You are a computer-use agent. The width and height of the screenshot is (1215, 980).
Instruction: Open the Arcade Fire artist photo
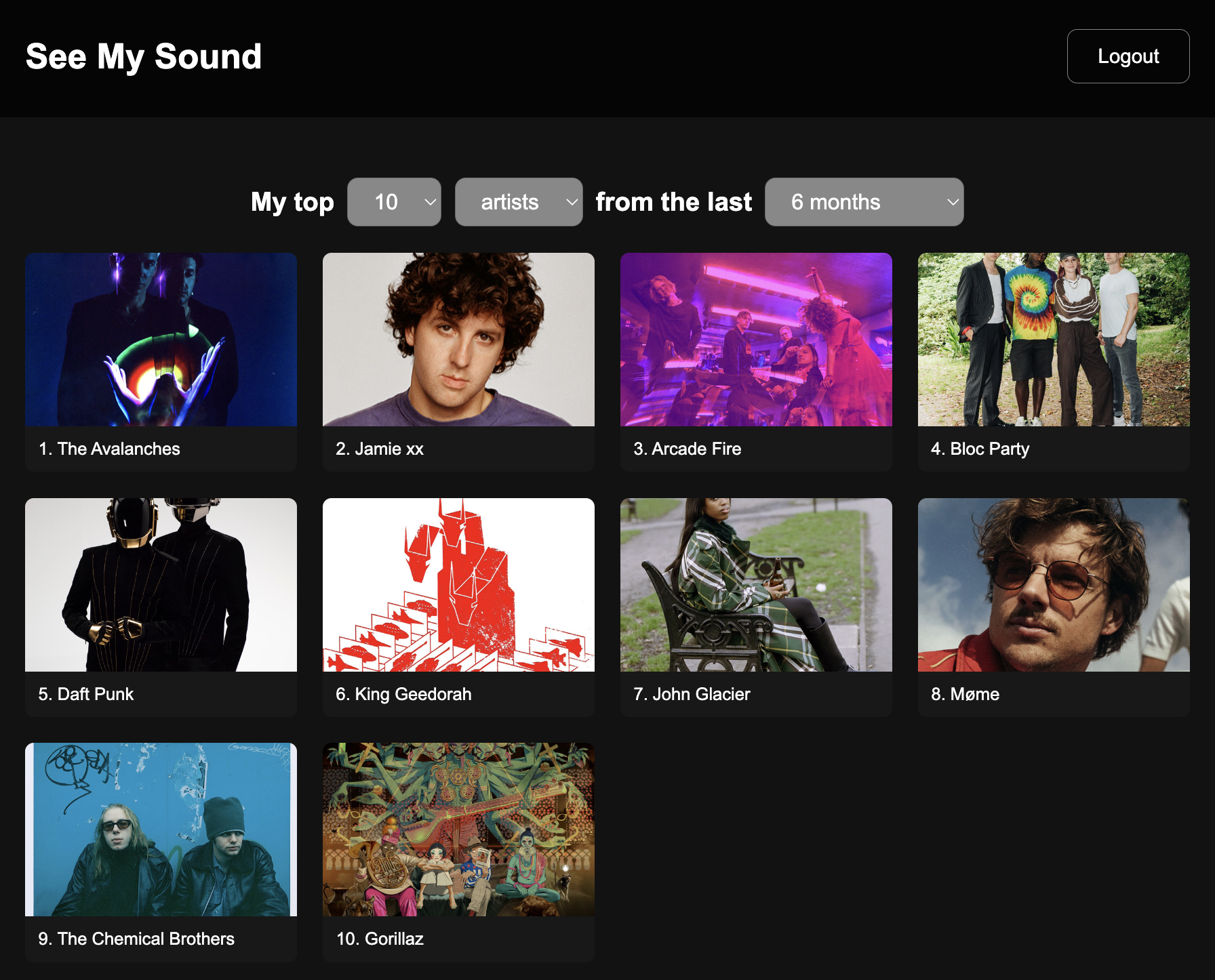pyautogui.click(x=756, y=340)
